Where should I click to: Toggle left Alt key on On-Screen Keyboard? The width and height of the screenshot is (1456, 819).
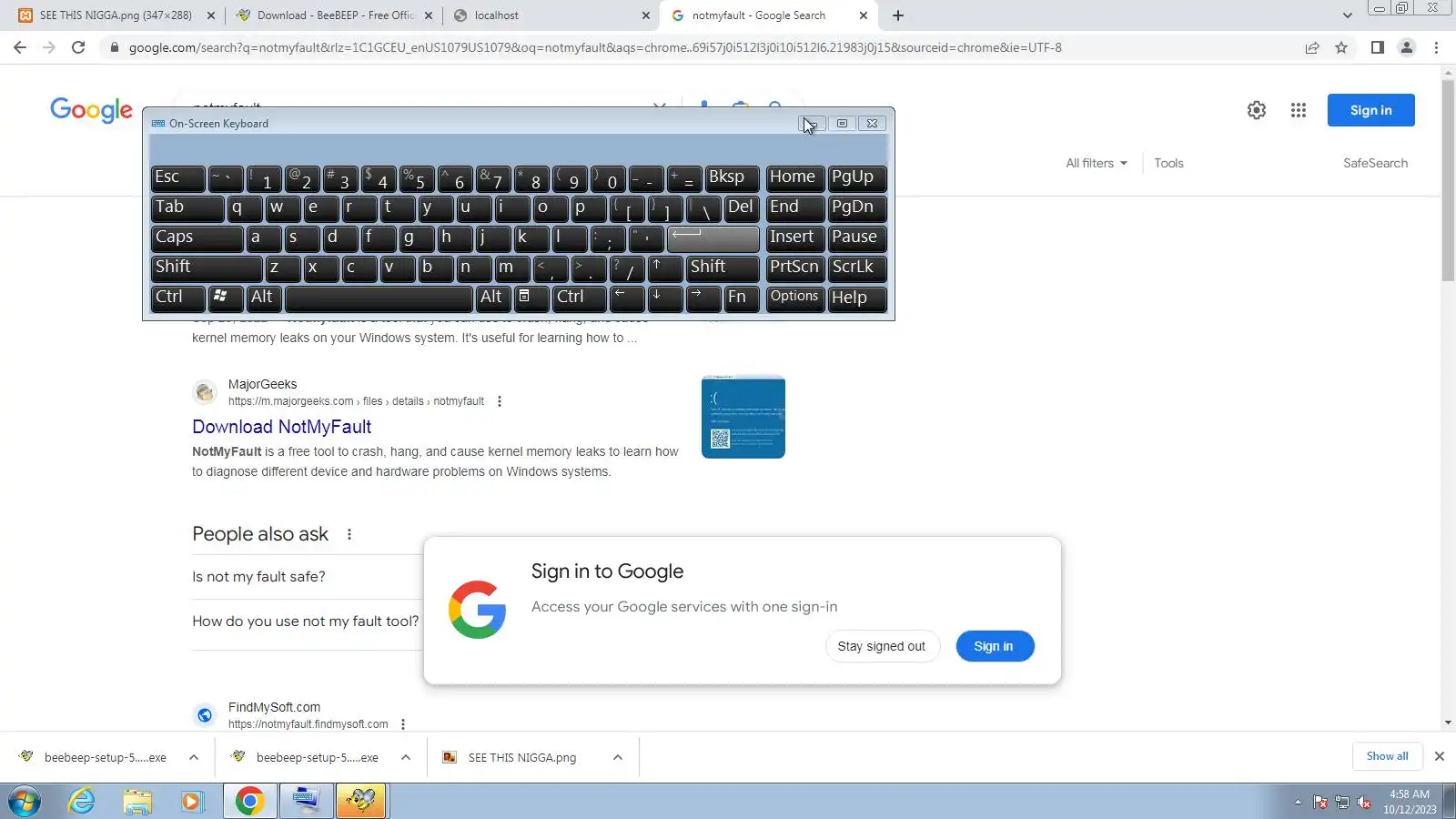coord(264,298)
